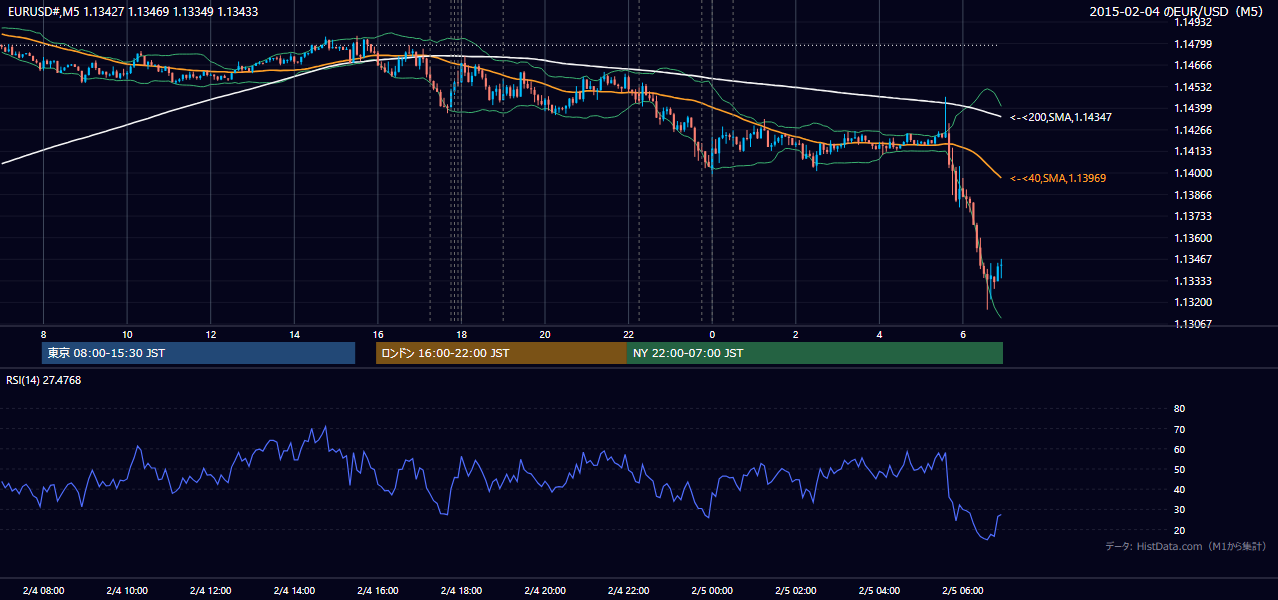
Task: Click hour label 14 on the price chart axis
Action: click(x=294, y=334)
